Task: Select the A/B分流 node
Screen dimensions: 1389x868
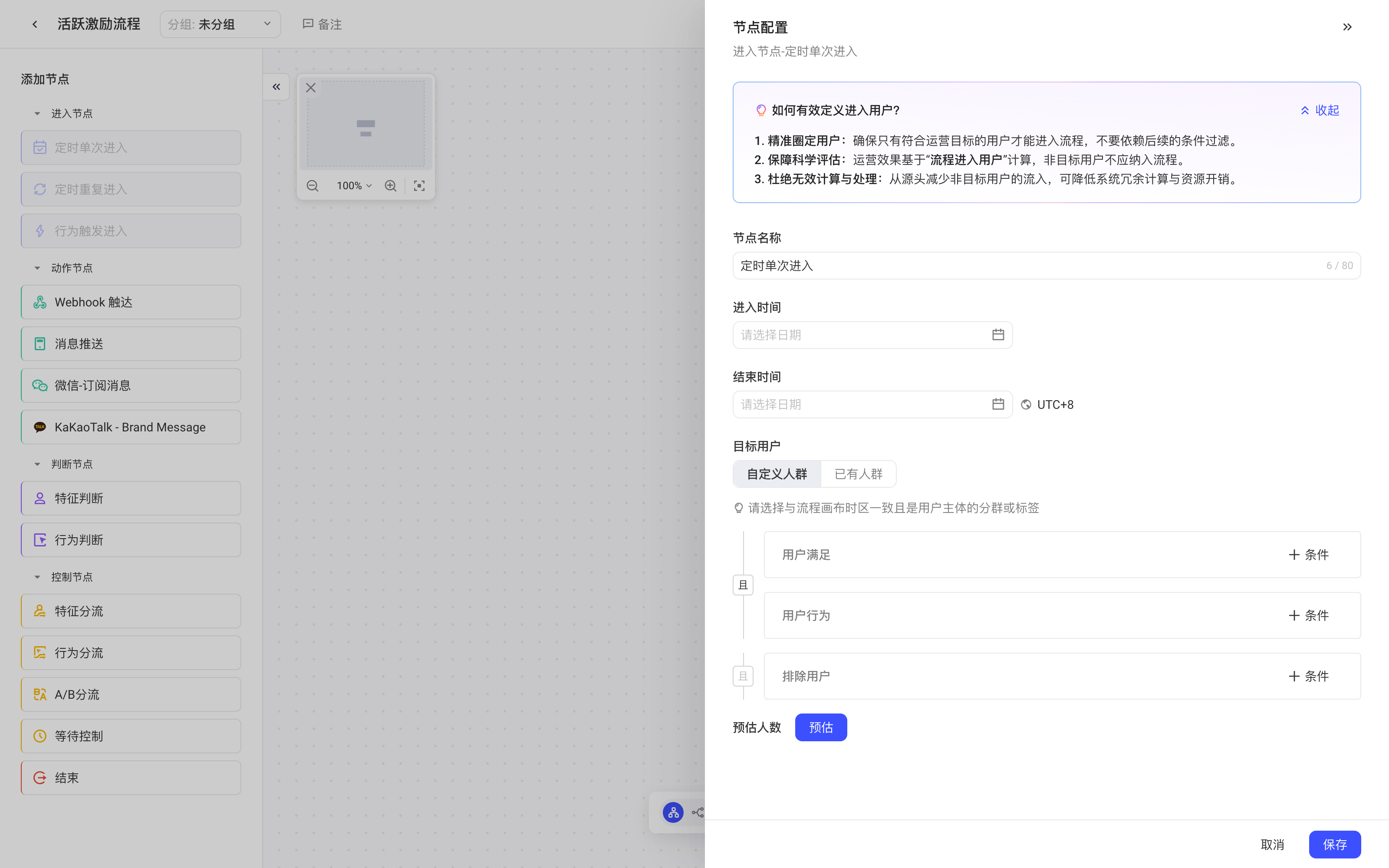Action: click(x=131, y=695)
